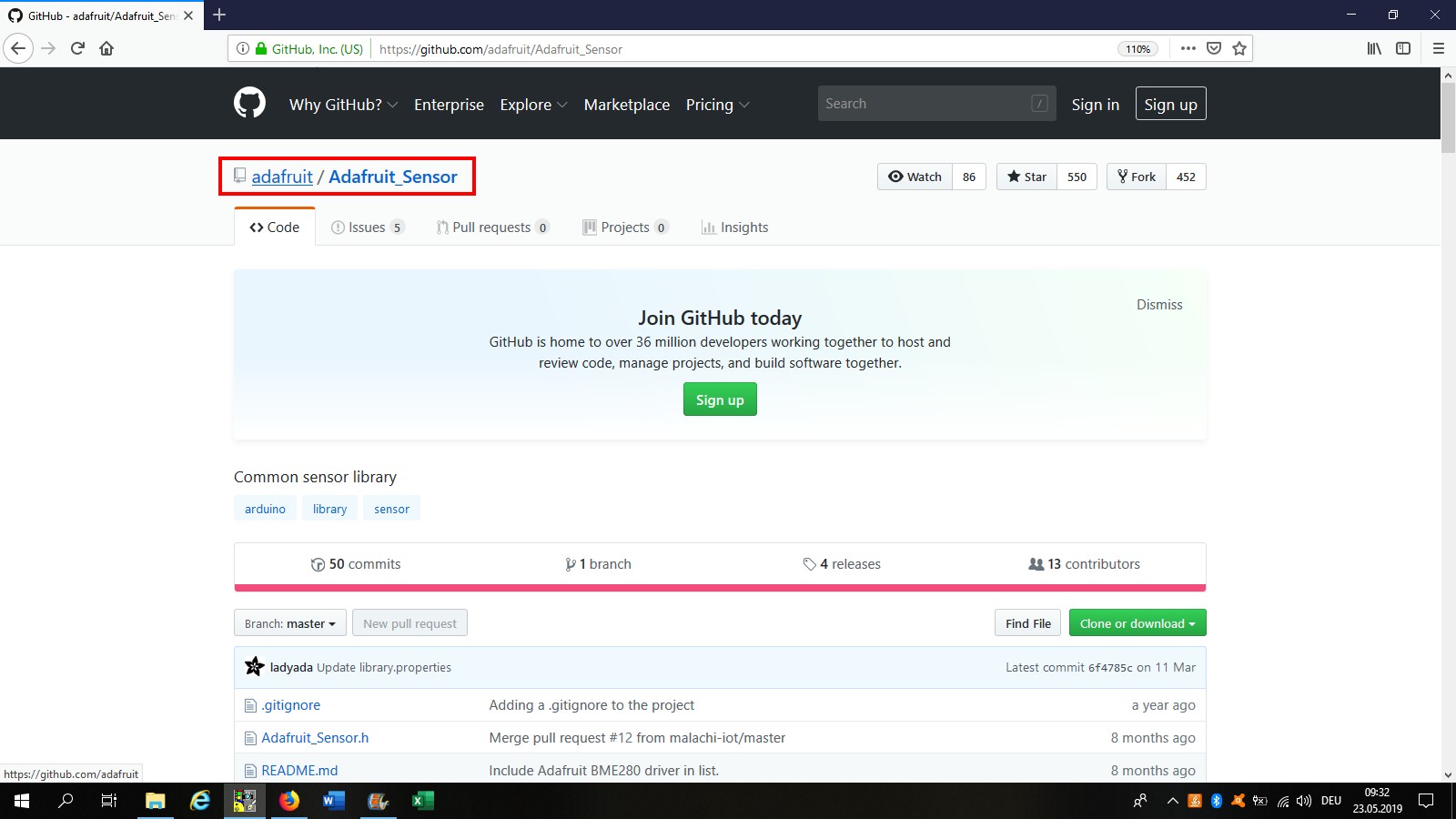This screenshot has height=819, width=1456.
Task: Click the site information icon in address bar
Action: pyautogui.click(x=243, y=48)
